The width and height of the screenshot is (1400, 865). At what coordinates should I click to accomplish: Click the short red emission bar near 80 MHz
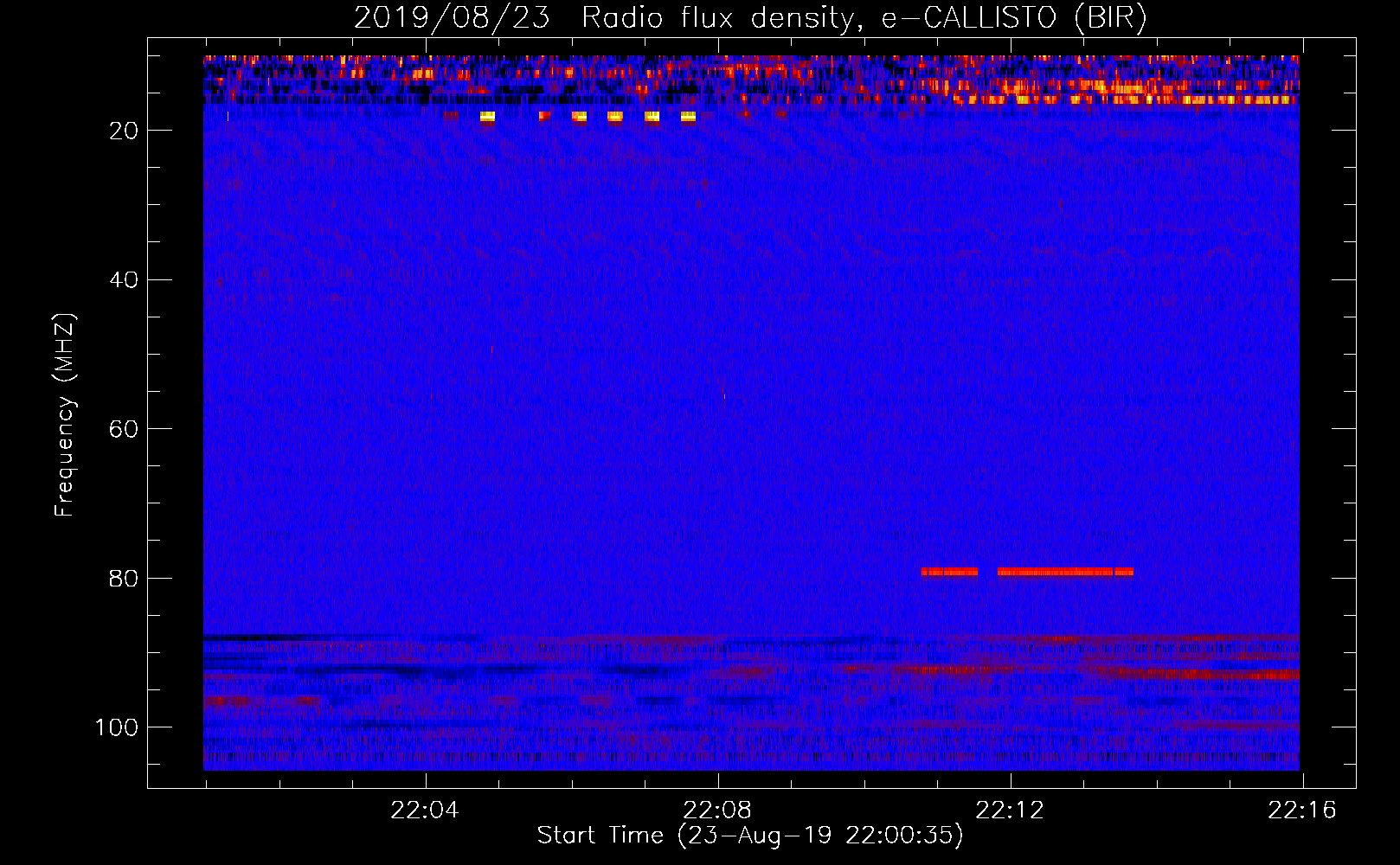949,572
